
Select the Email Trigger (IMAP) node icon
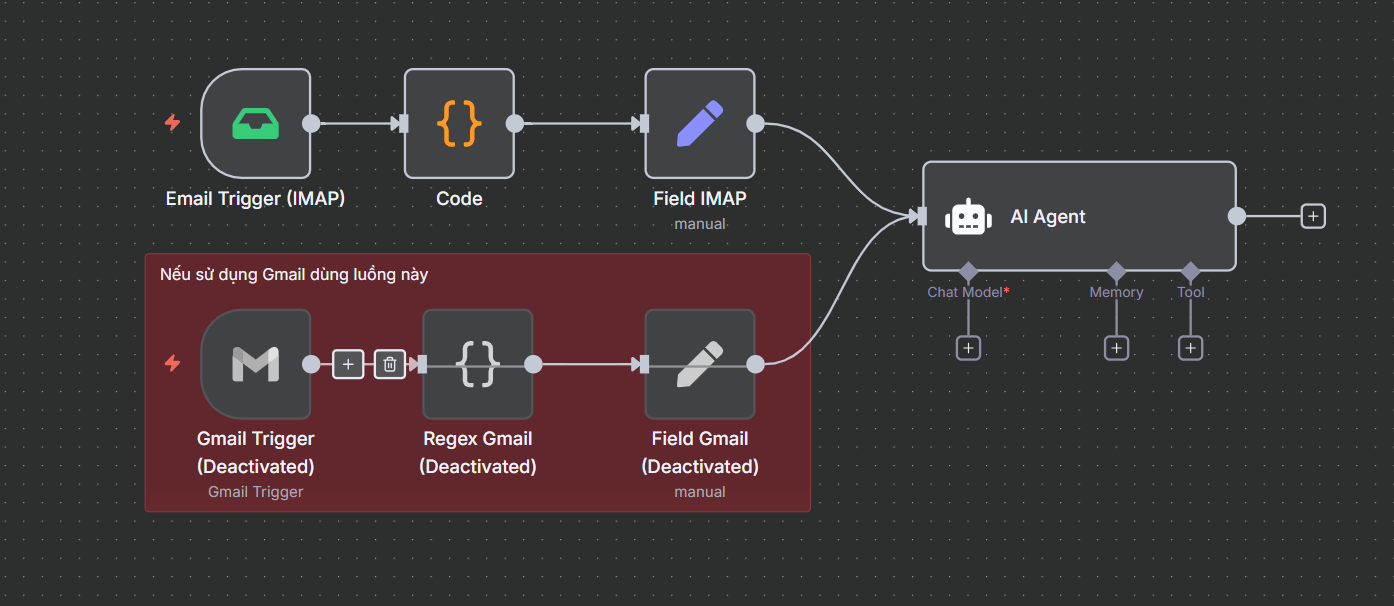(x=256, y=123)
